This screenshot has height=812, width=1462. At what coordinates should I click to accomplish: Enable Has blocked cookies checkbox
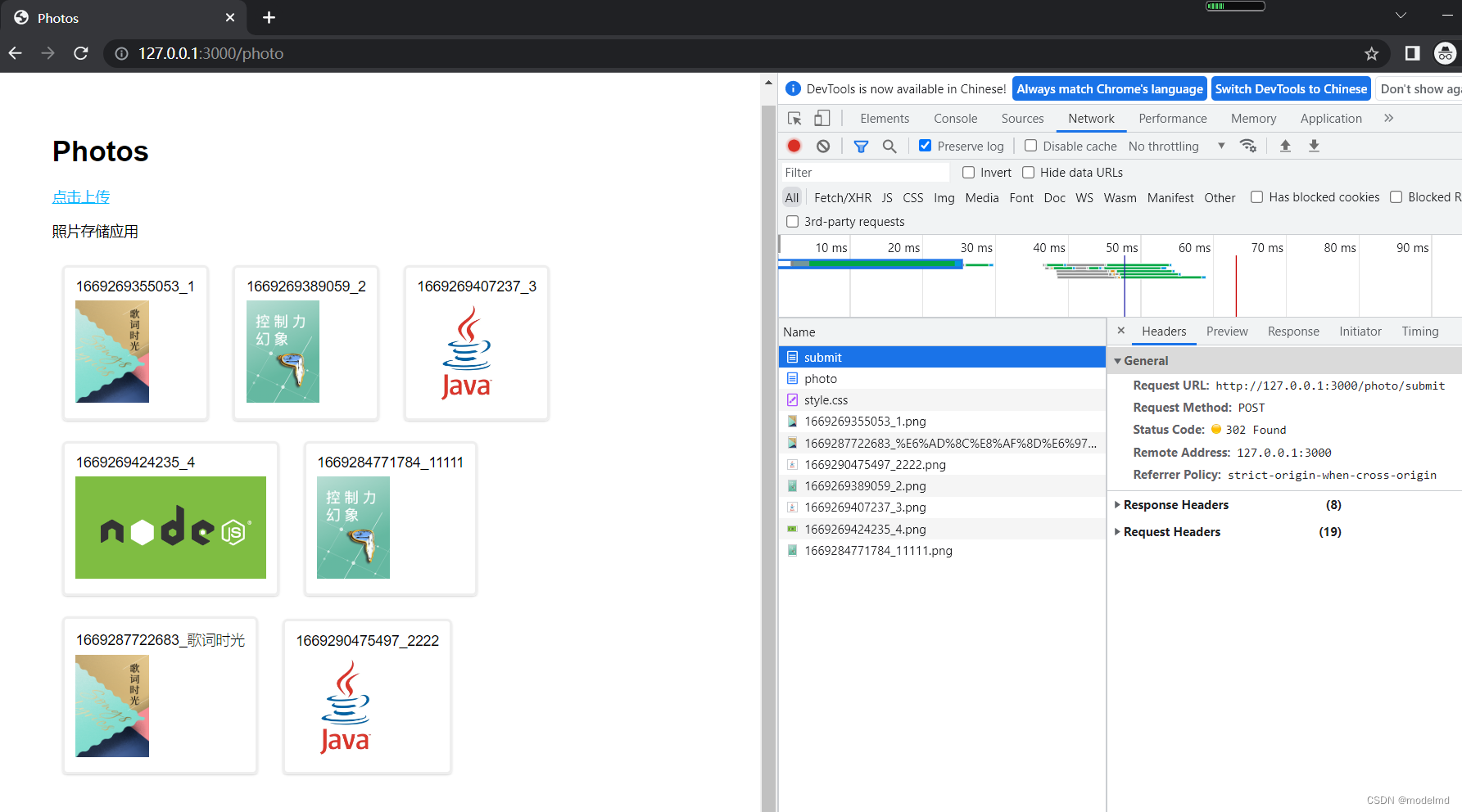tap(1256, 197)
